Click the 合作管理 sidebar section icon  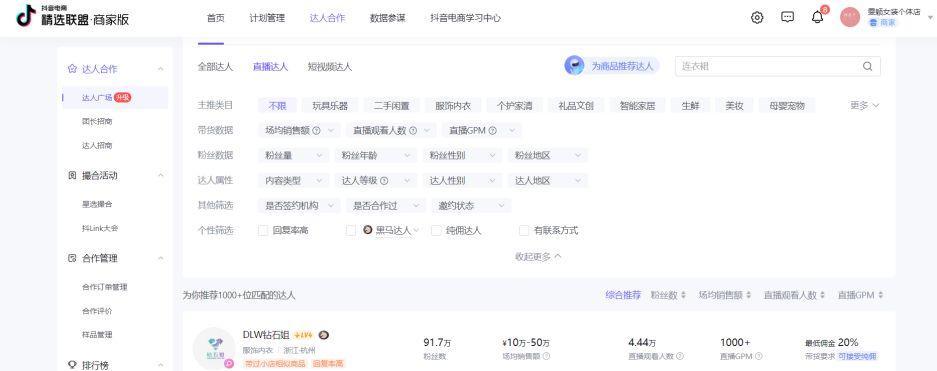click(72, 259)
